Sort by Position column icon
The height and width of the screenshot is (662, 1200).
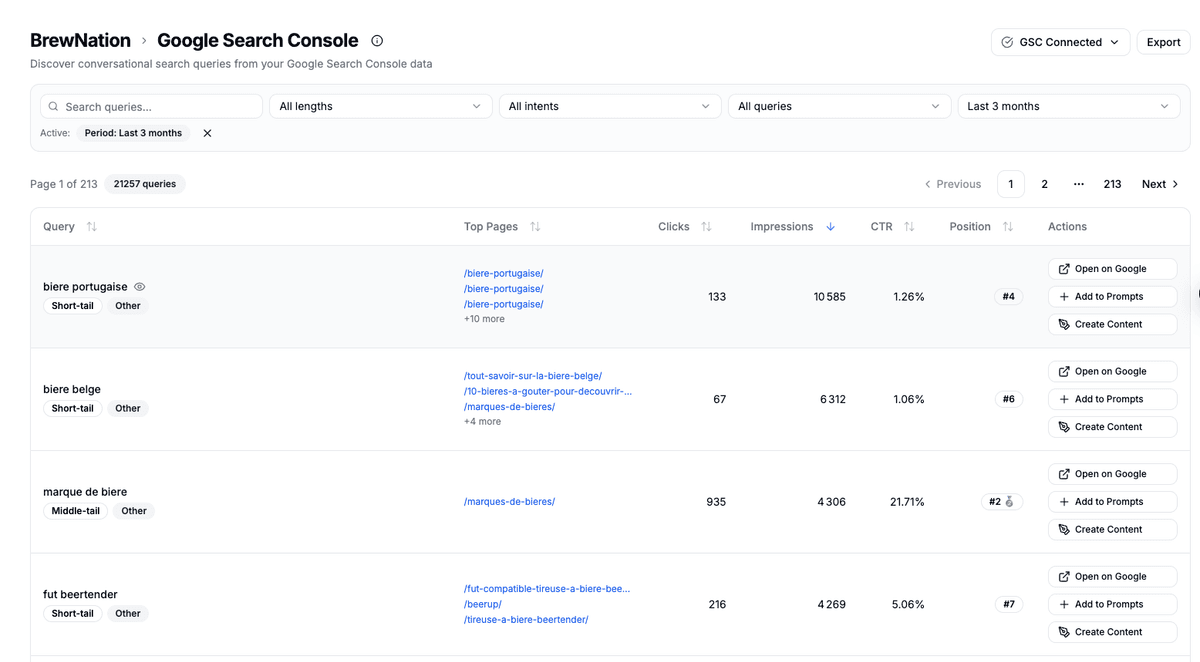1007,227
